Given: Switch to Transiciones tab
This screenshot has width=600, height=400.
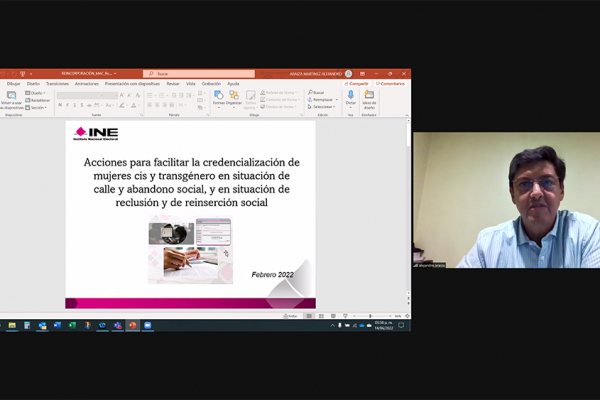Looking at the screenshot, I should tap(57, 83).
